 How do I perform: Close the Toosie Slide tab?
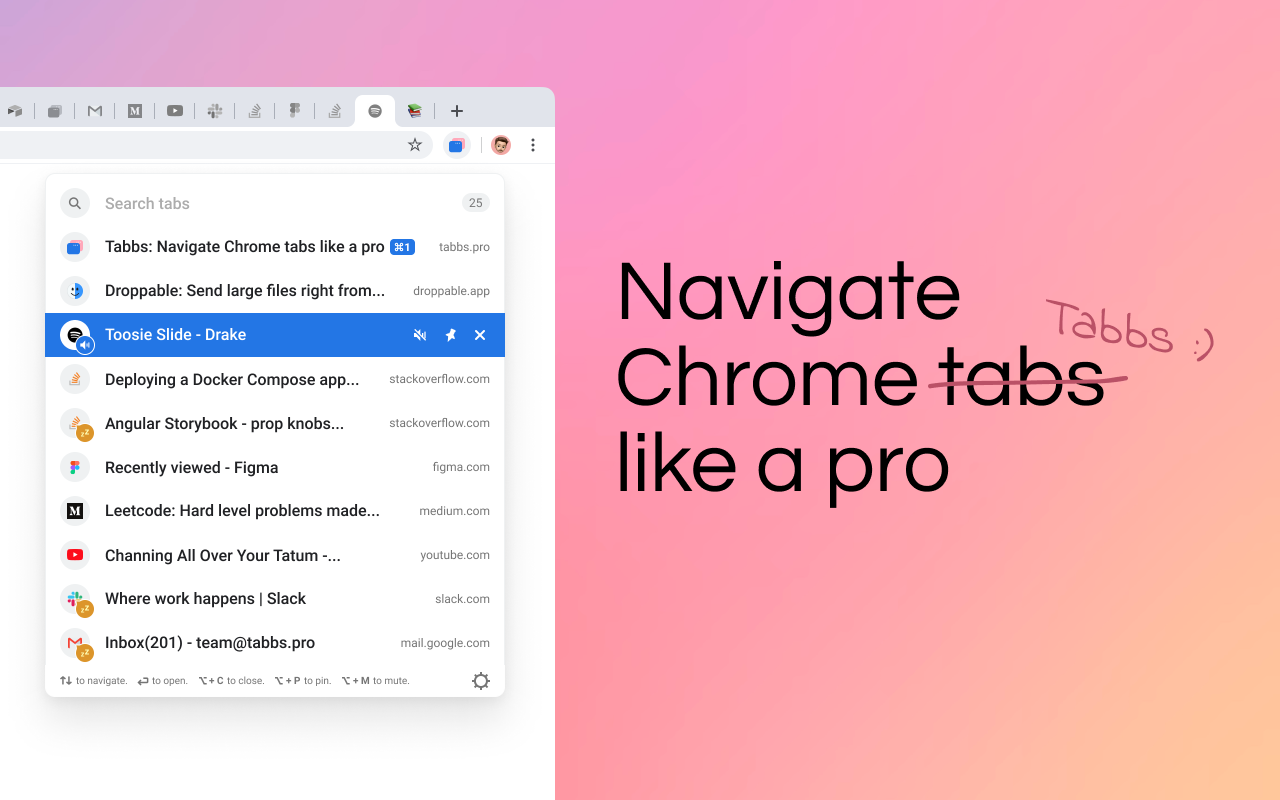coord(480,335)
